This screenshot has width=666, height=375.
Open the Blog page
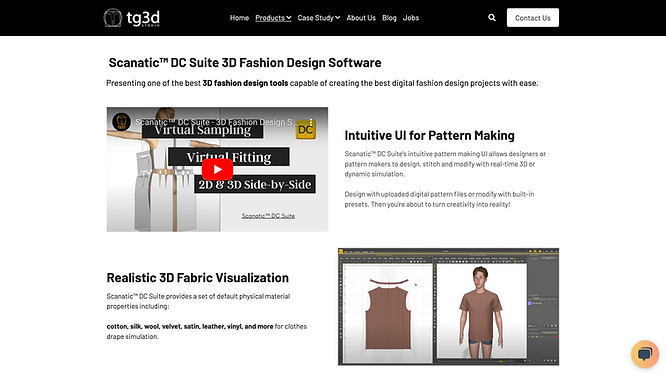[389, 18]
